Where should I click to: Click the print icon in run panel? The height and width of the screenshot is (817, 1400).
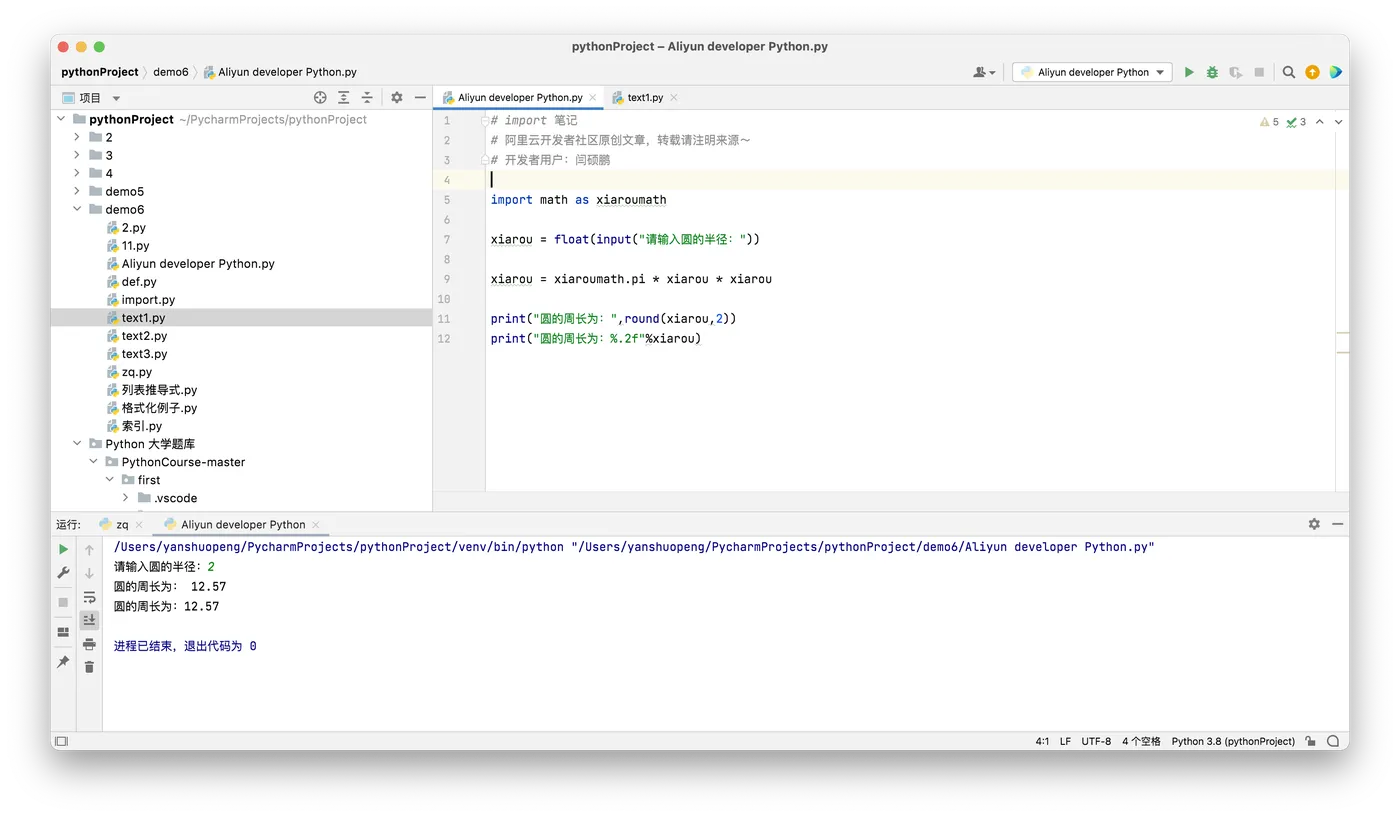tap(89, 644)
